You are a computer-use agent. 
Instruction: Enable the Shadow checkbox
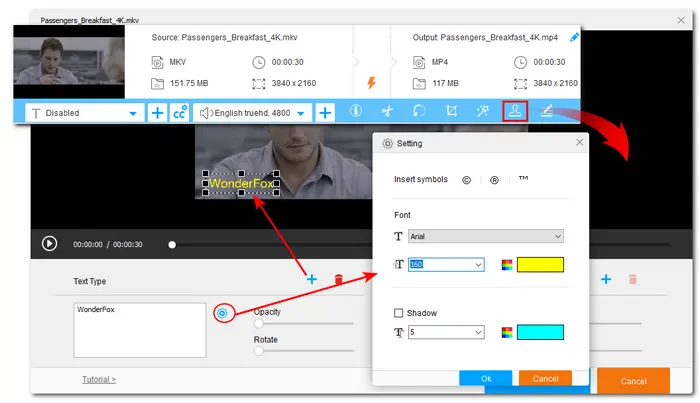point(400,313)
